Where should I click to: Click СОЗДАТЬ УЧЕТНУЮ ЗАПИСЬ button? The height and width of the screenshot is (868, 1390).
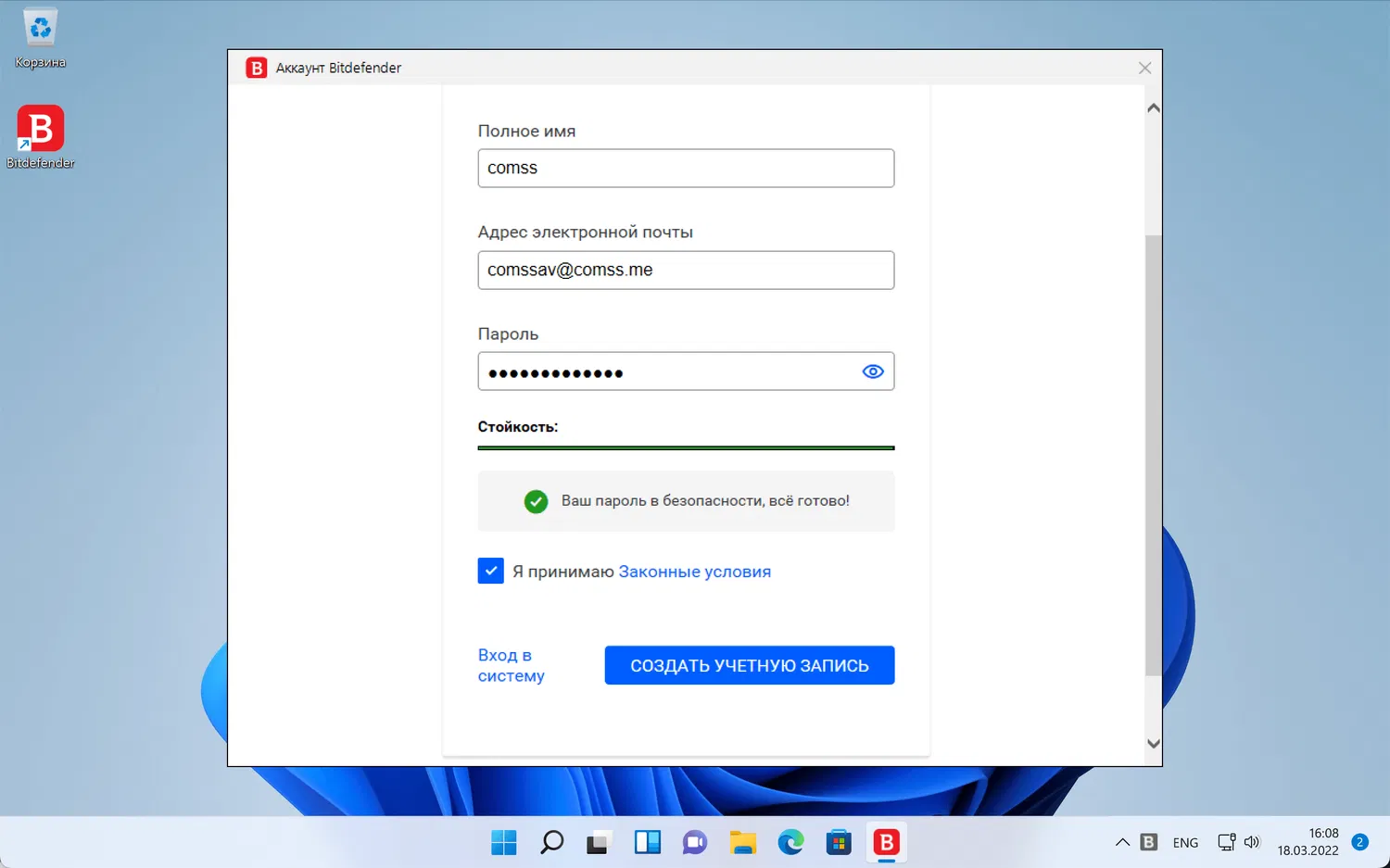pyautogui.click(x=750, y=665)
